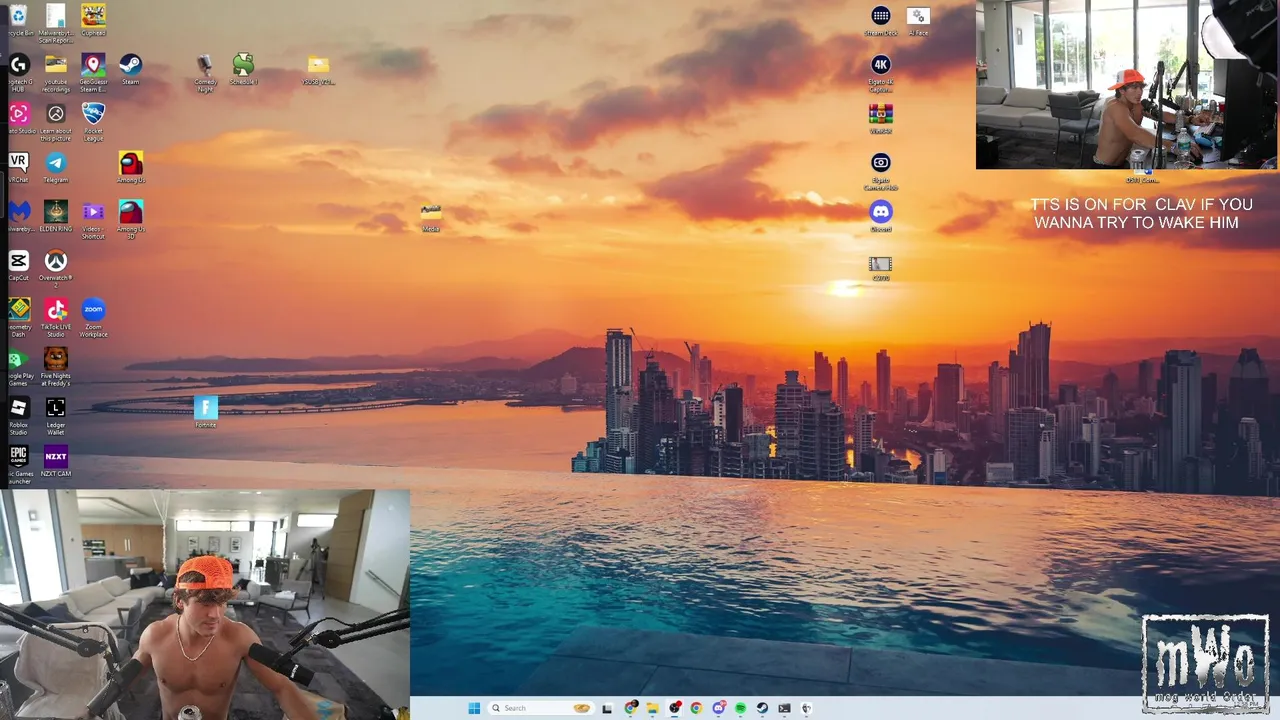
Task: Open Discord from the taskbar
Action: [x=718, y=708]
